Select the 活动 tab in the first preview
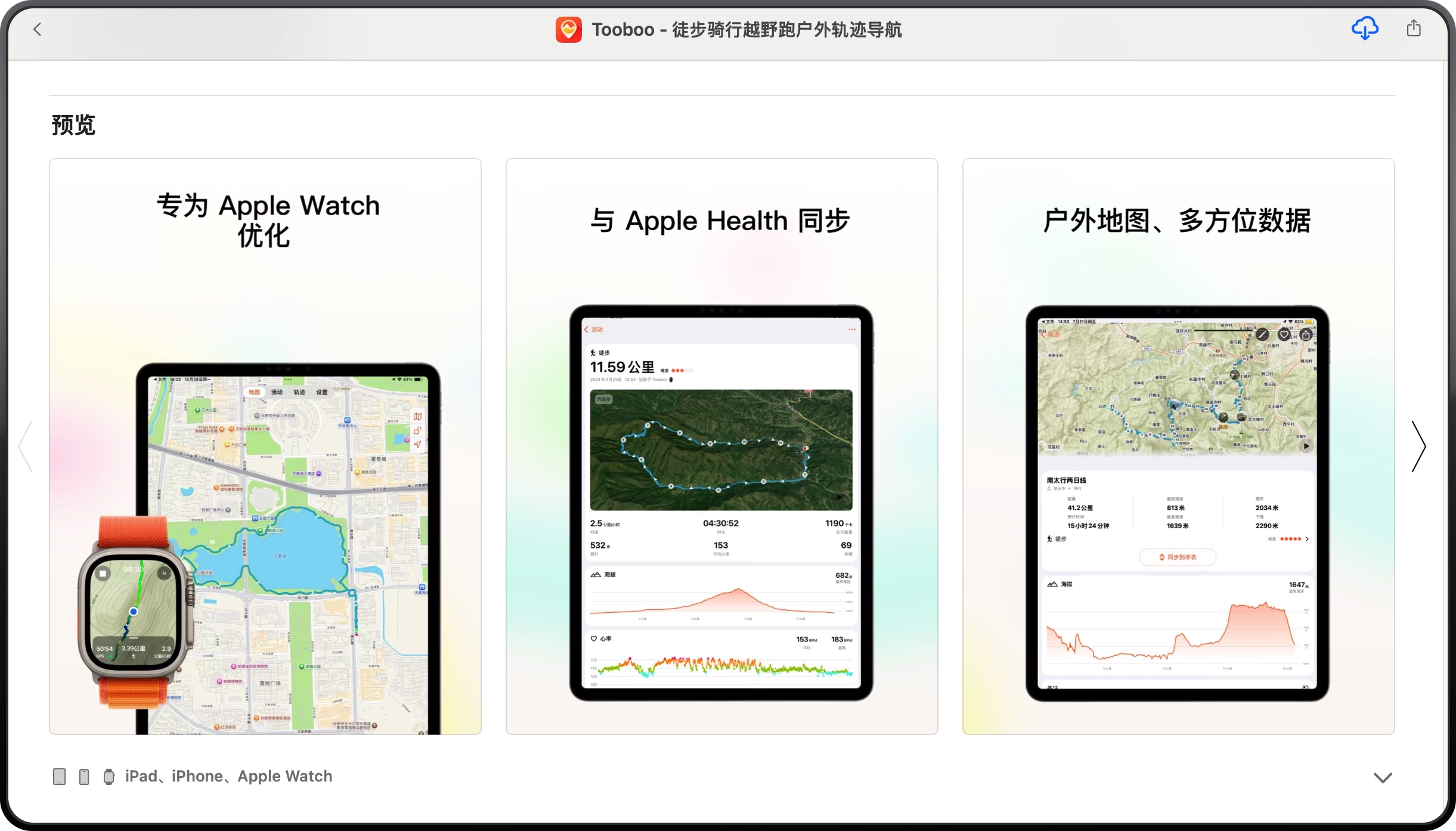 click(x=277, y=392)
